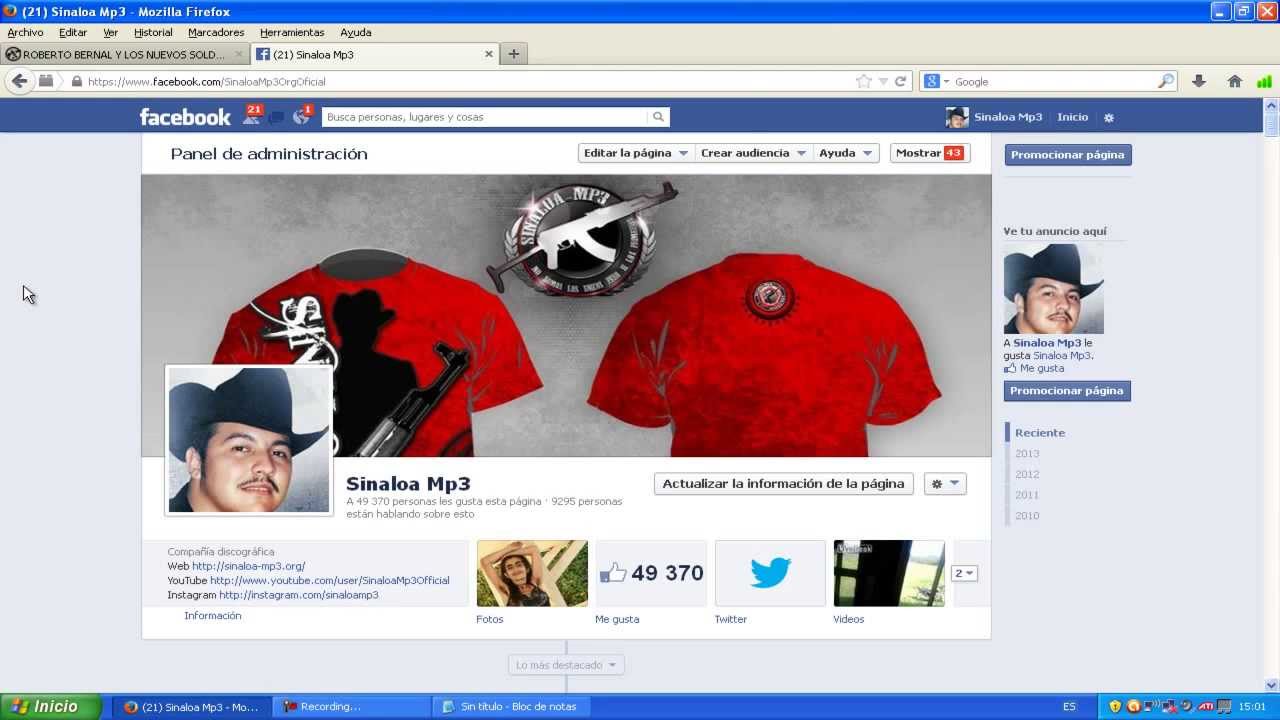Click the Información link
This screenshot has width=1280, height=720.
[213, 616]
